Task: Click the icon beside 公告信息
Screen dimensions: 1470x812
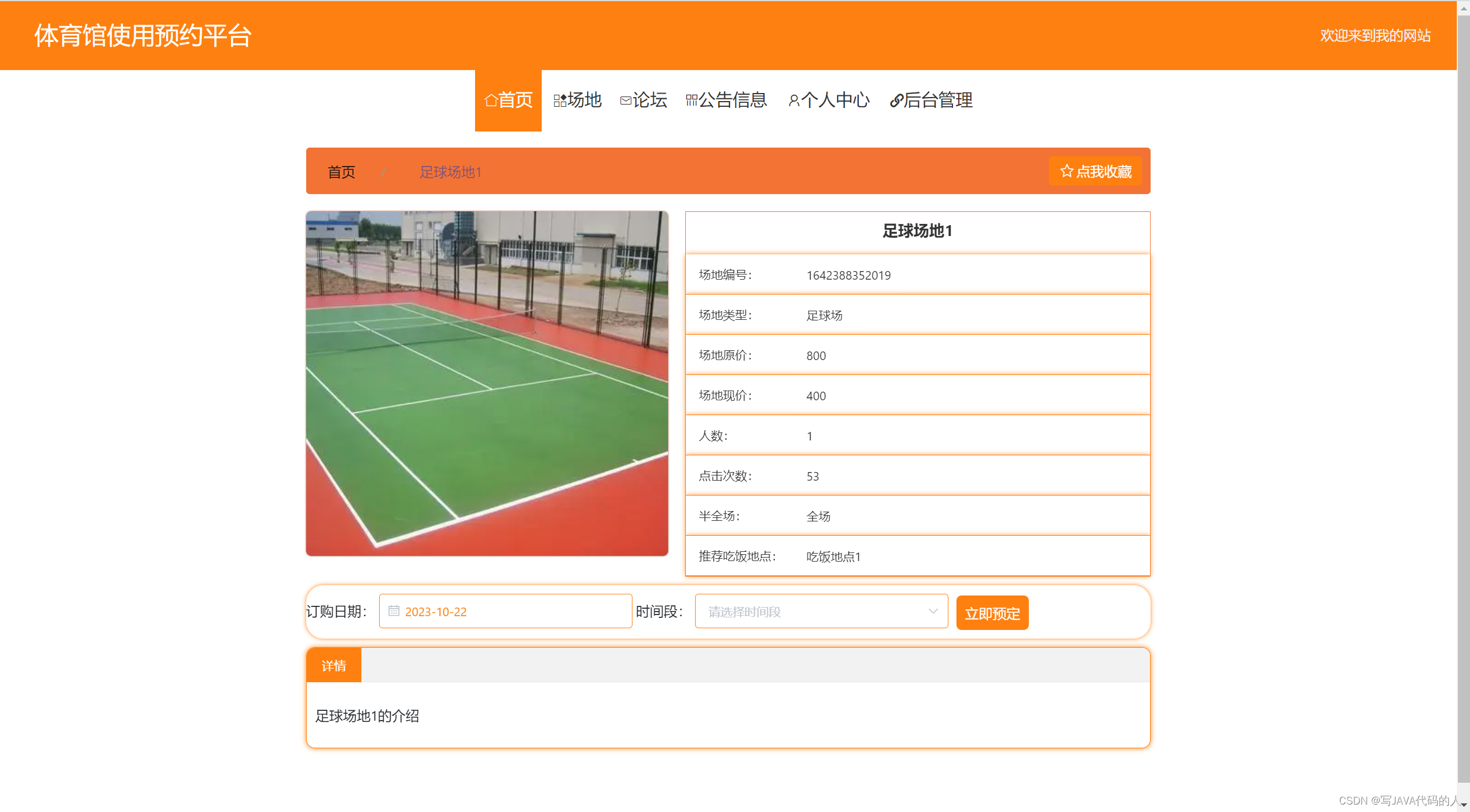Action: pyautogui.click(x=691, y=100)
